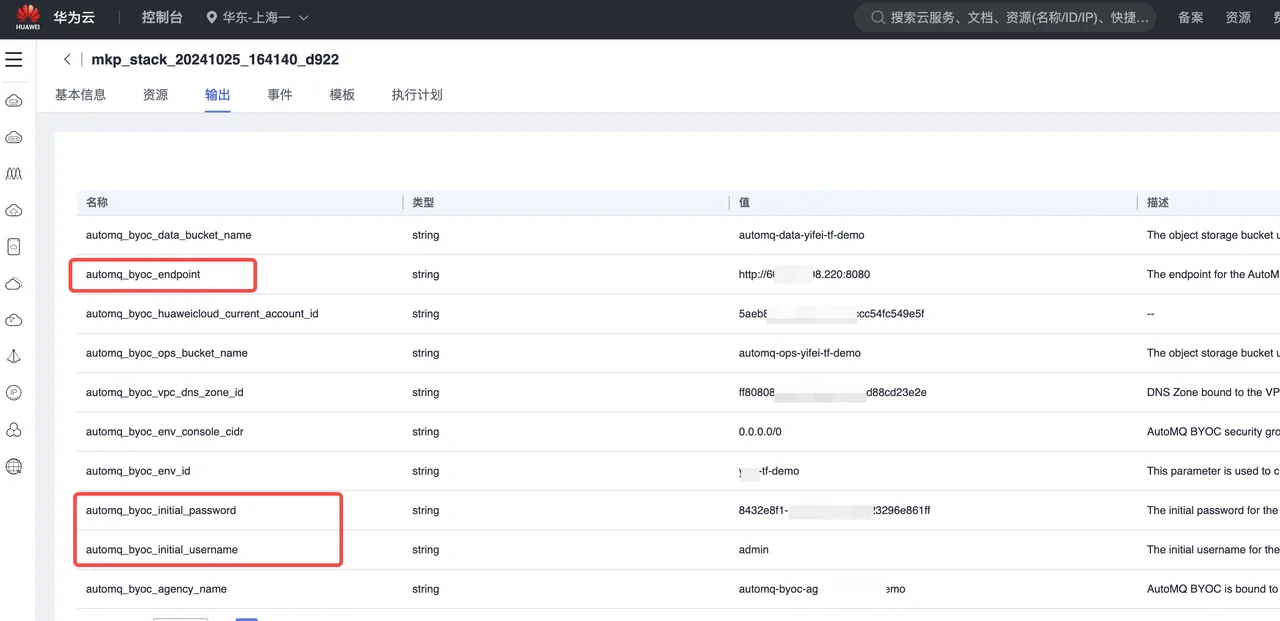
Task: Click the back arrow beside stack name
Action: point(67,60)
